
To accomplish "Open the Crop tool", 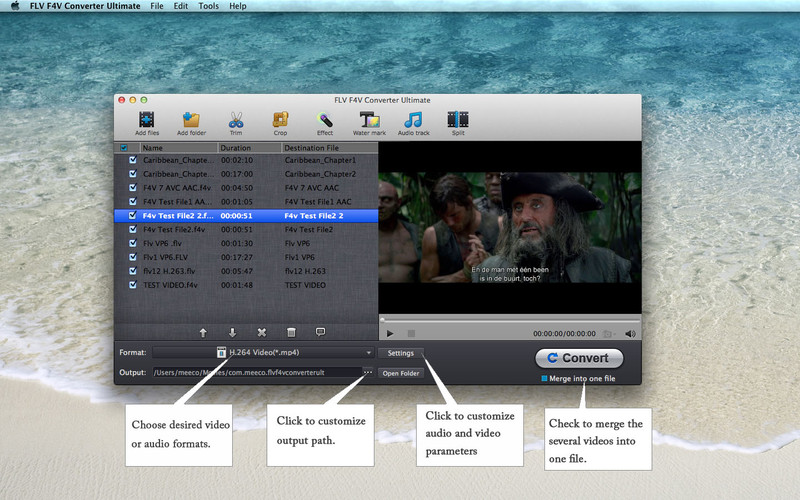I will [x=280, y=123].
